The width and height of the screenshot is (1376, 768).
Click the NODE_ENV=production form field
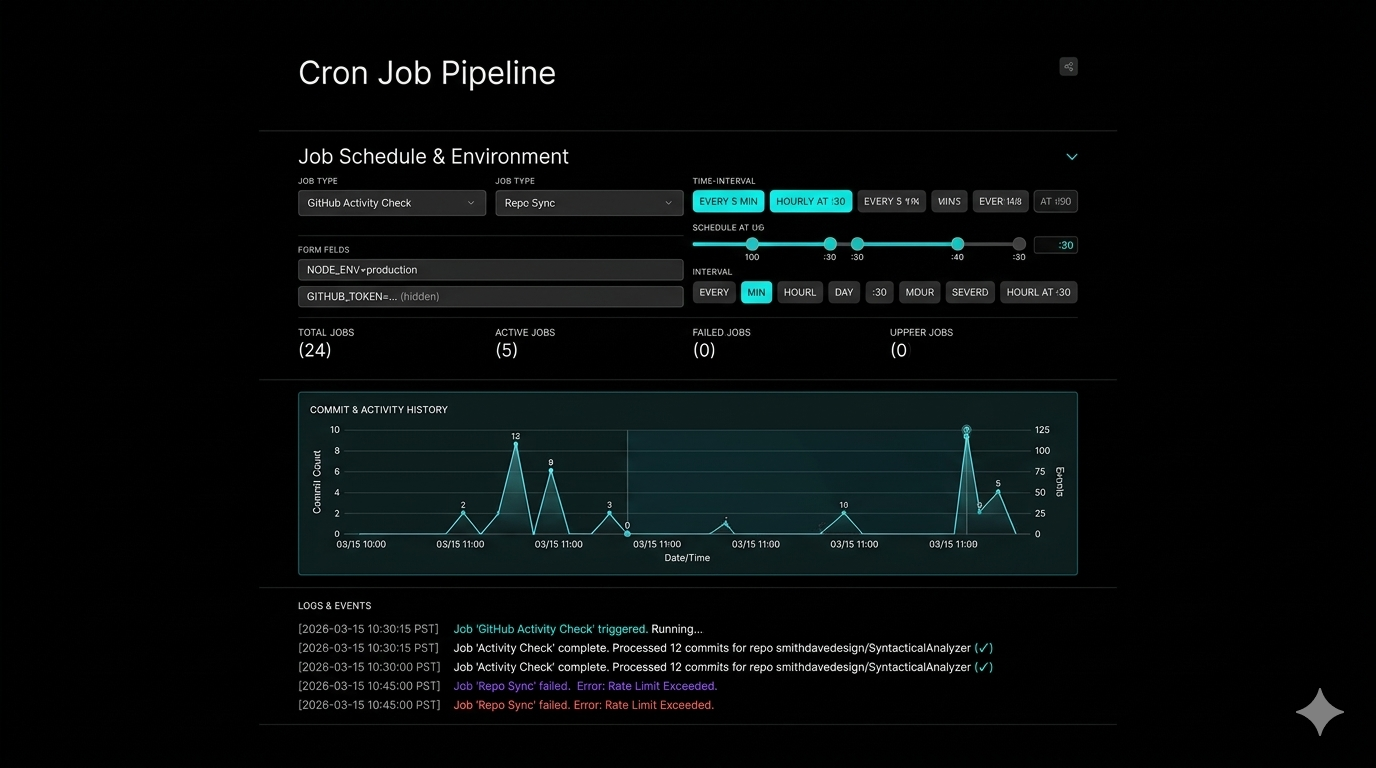(x=491, y=269)
